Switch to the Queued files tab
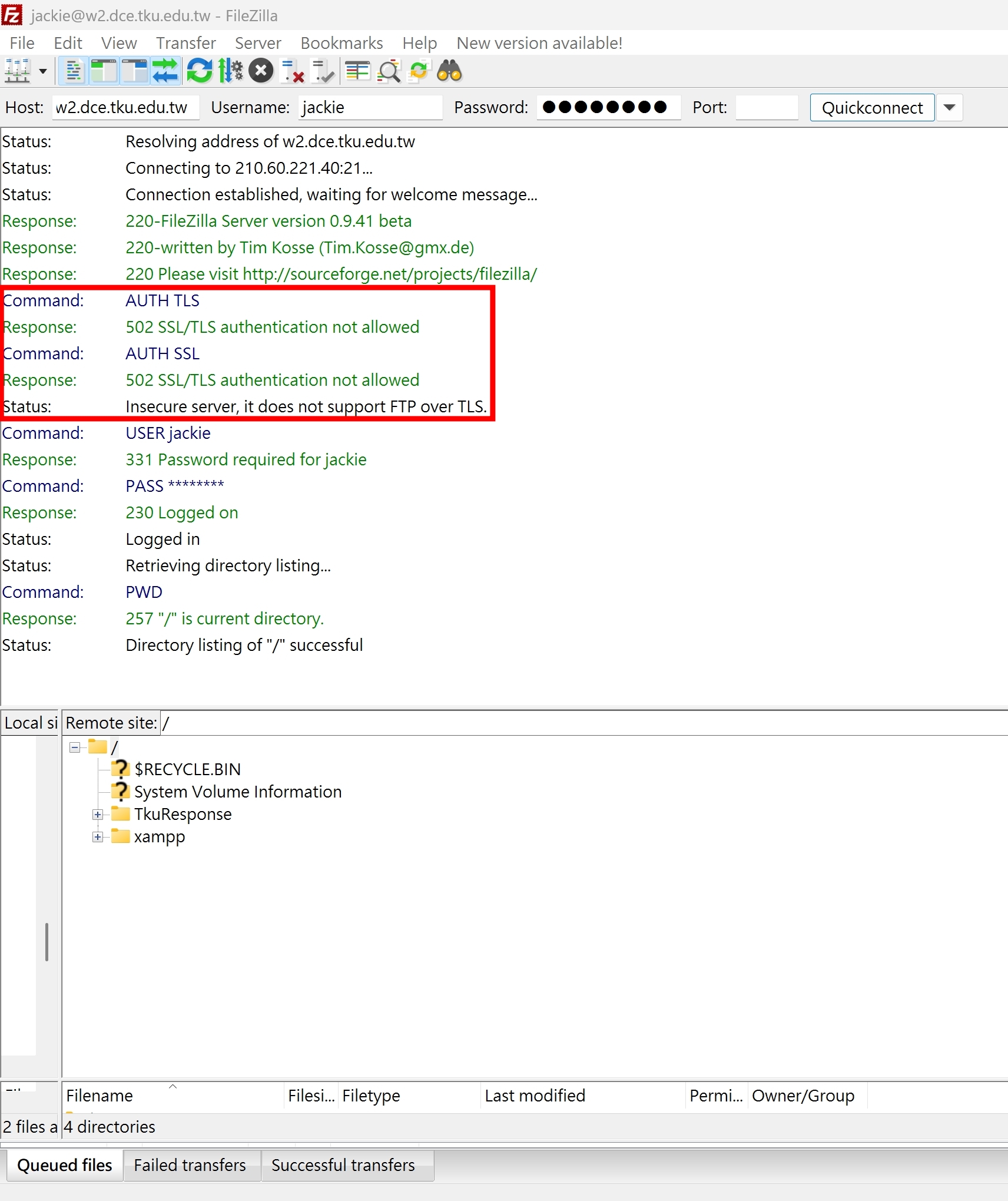Viewport: 1008px width, 1201px height. point(65,1165)
